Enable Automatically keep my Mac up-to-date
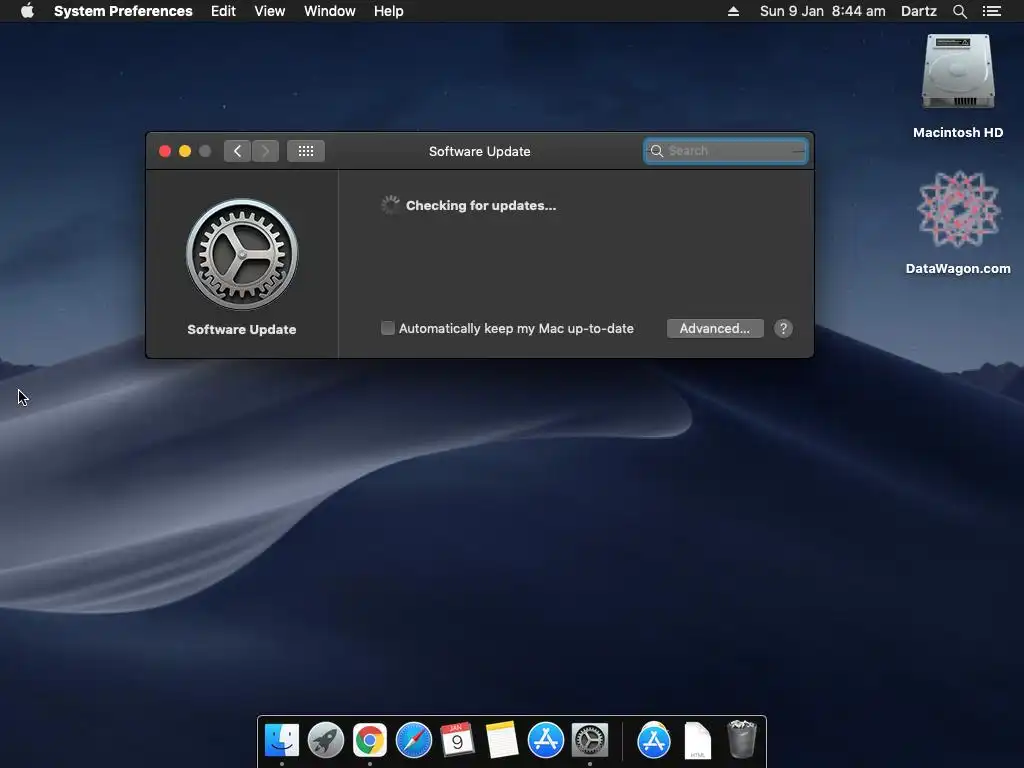The width and height of the screenshot is (1024, 768). [388, 328]
